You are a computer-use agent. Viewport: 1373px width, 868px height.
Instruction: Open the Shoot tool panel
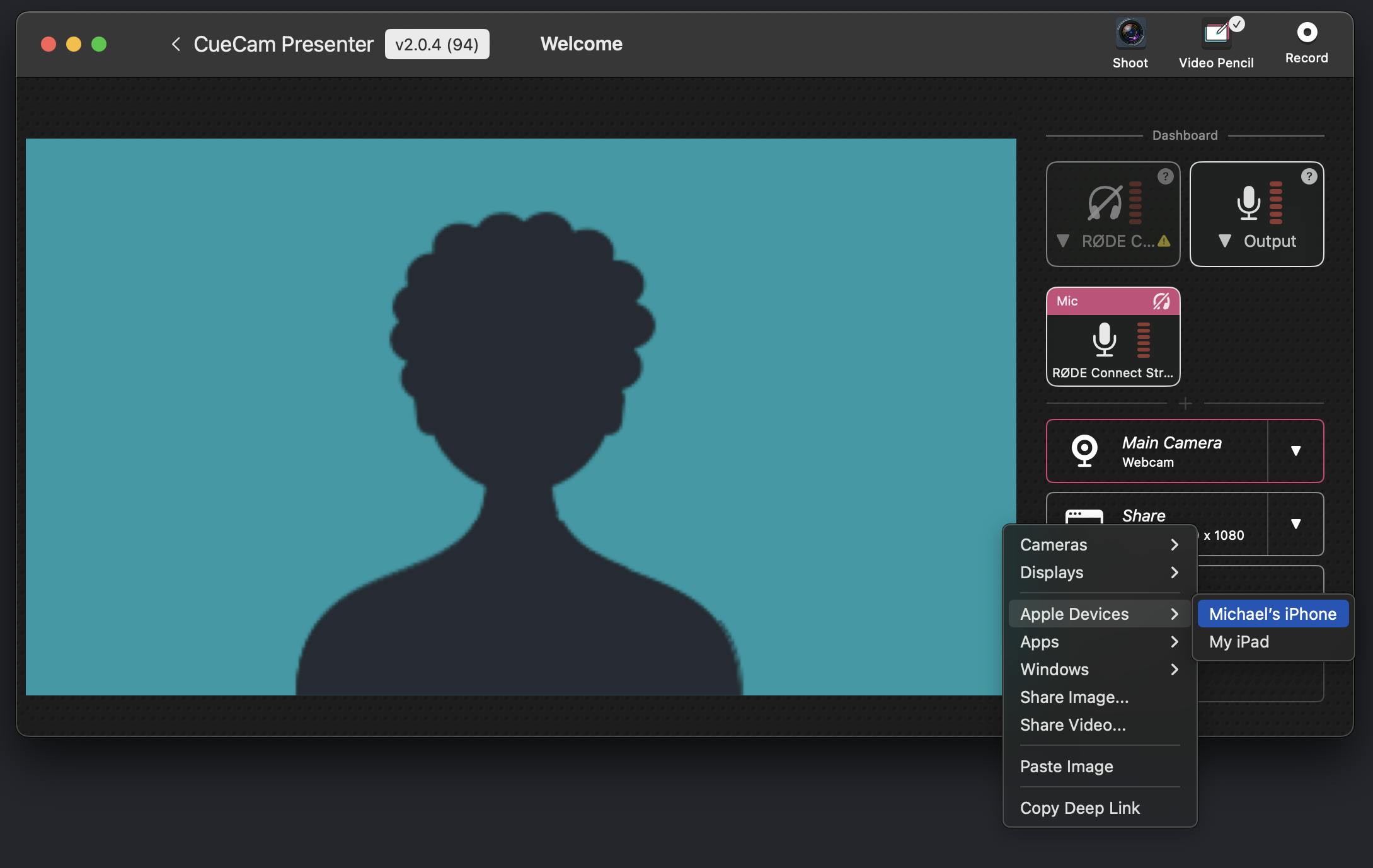tap(1130, 41)
